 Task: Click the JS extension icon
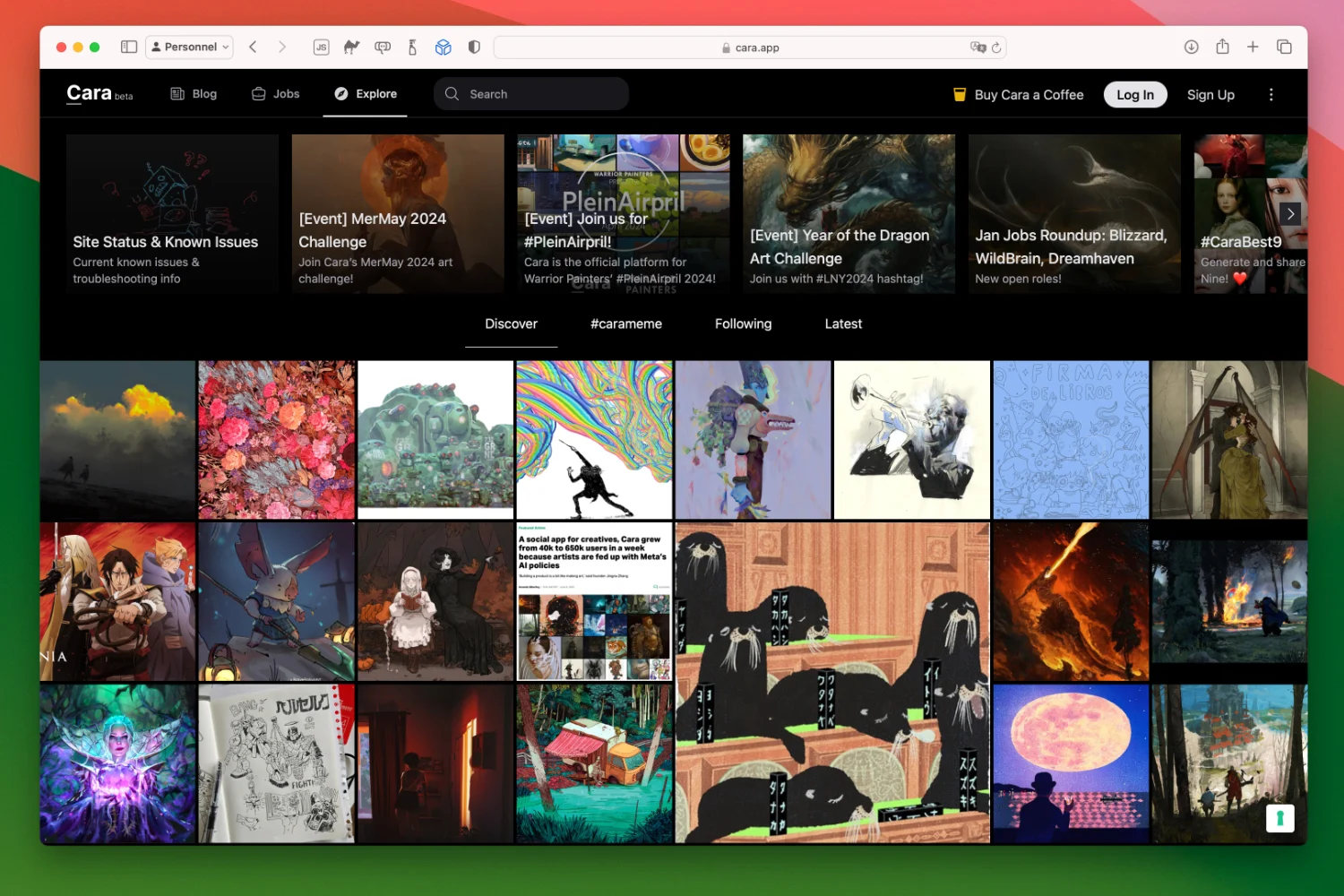point(321,47)
